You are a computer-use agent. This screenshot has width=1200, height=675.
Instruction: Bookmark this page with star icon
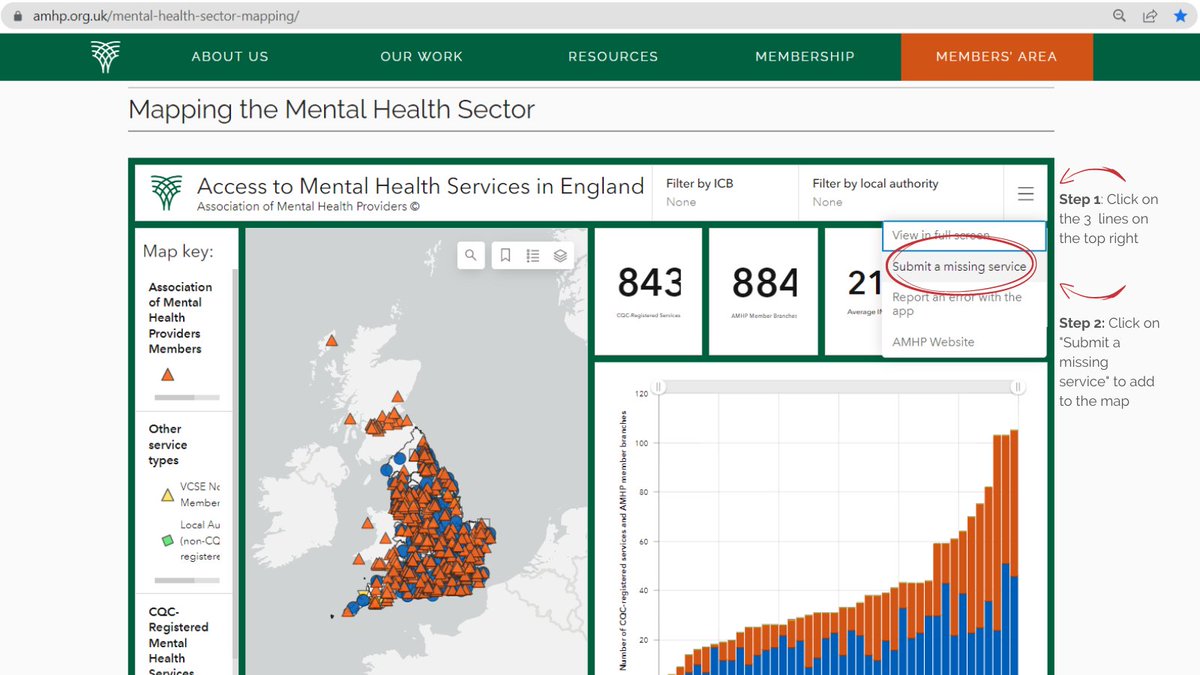(1181, 16)
